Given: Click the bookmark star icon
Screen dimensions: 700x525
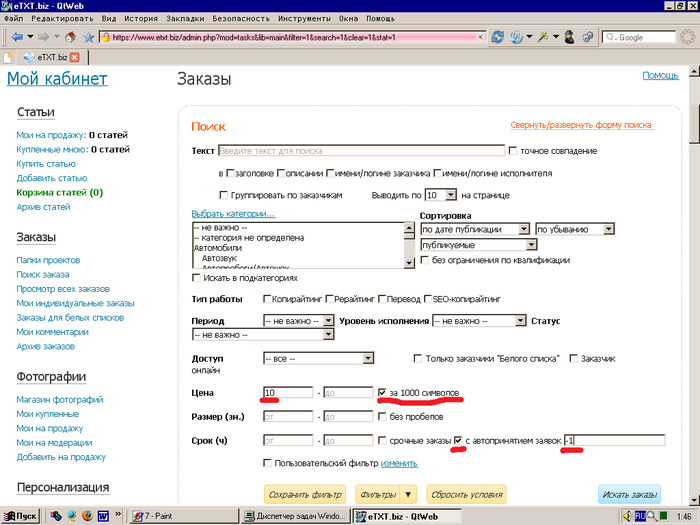Looking at the screenshot, I should (88, 37).
